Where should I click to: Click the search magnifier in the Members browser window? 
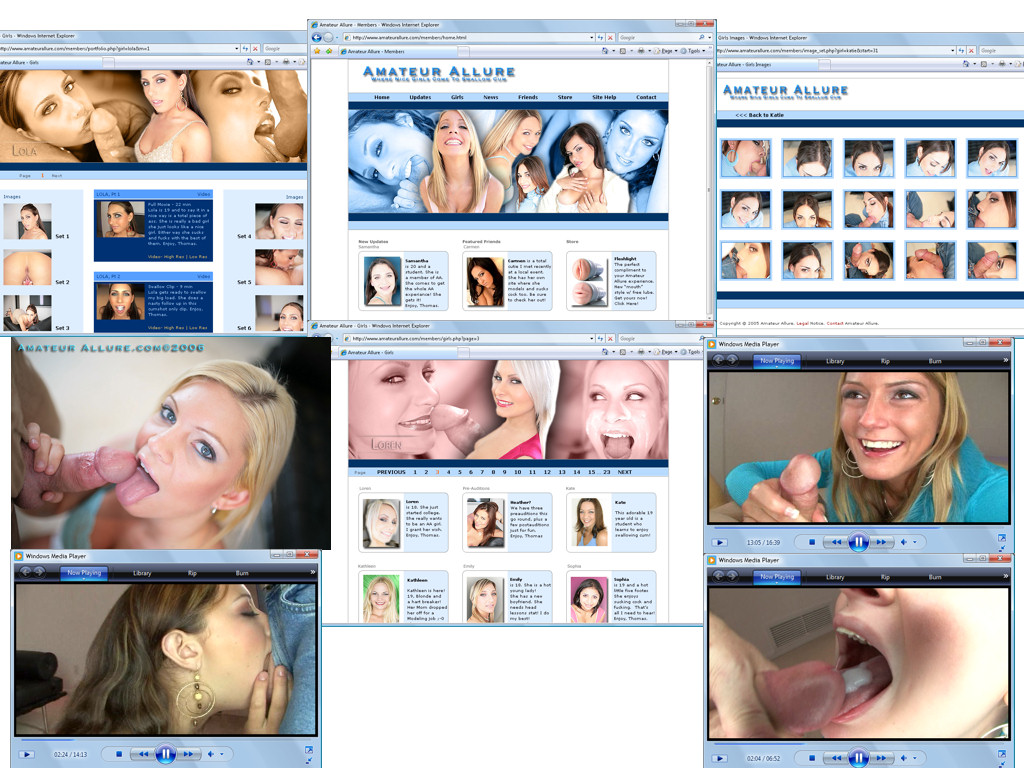point(701,38)
